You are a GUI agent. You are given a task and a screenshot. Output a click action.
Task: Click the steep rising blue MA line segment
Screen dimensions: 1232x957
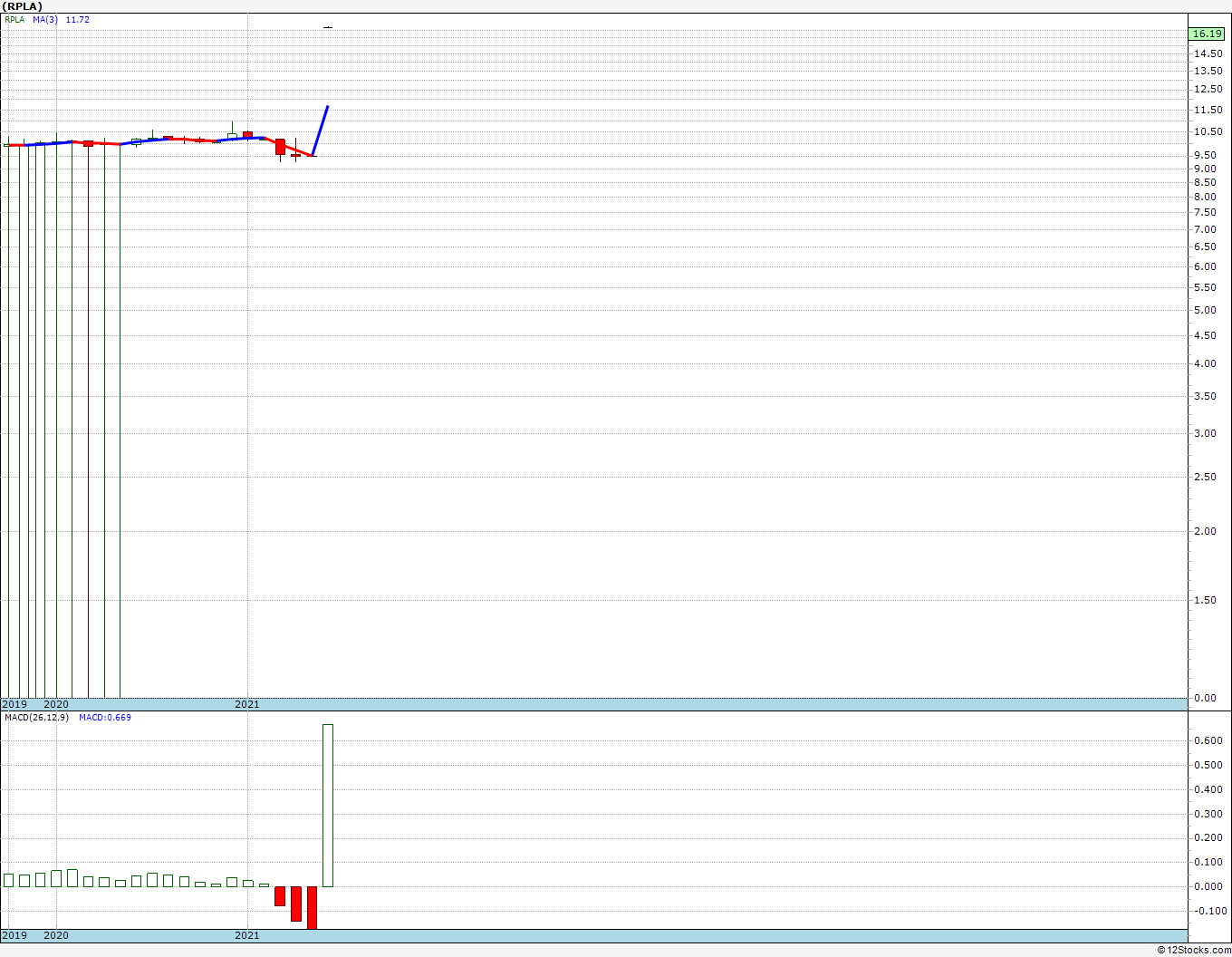pyautogui.click(x=320, y=131)
